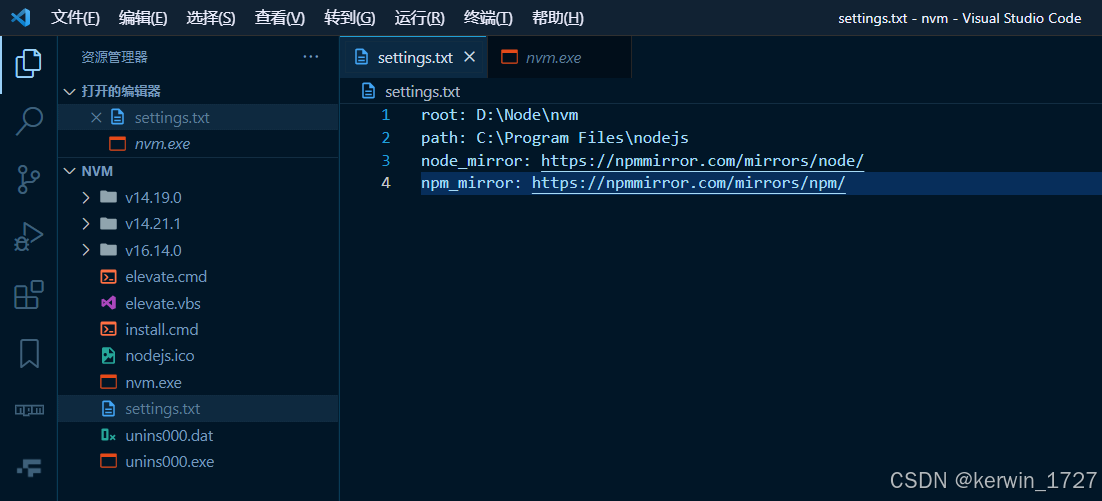Open the 转到(G) menu
The image size is (1102, 501).
coord(349,18)
